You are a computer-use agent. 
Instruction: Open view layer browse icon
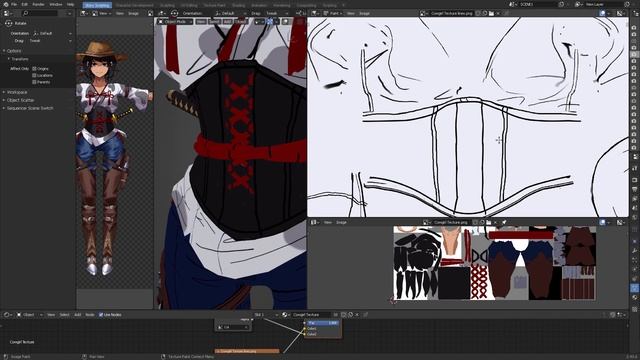pos(578,4)
